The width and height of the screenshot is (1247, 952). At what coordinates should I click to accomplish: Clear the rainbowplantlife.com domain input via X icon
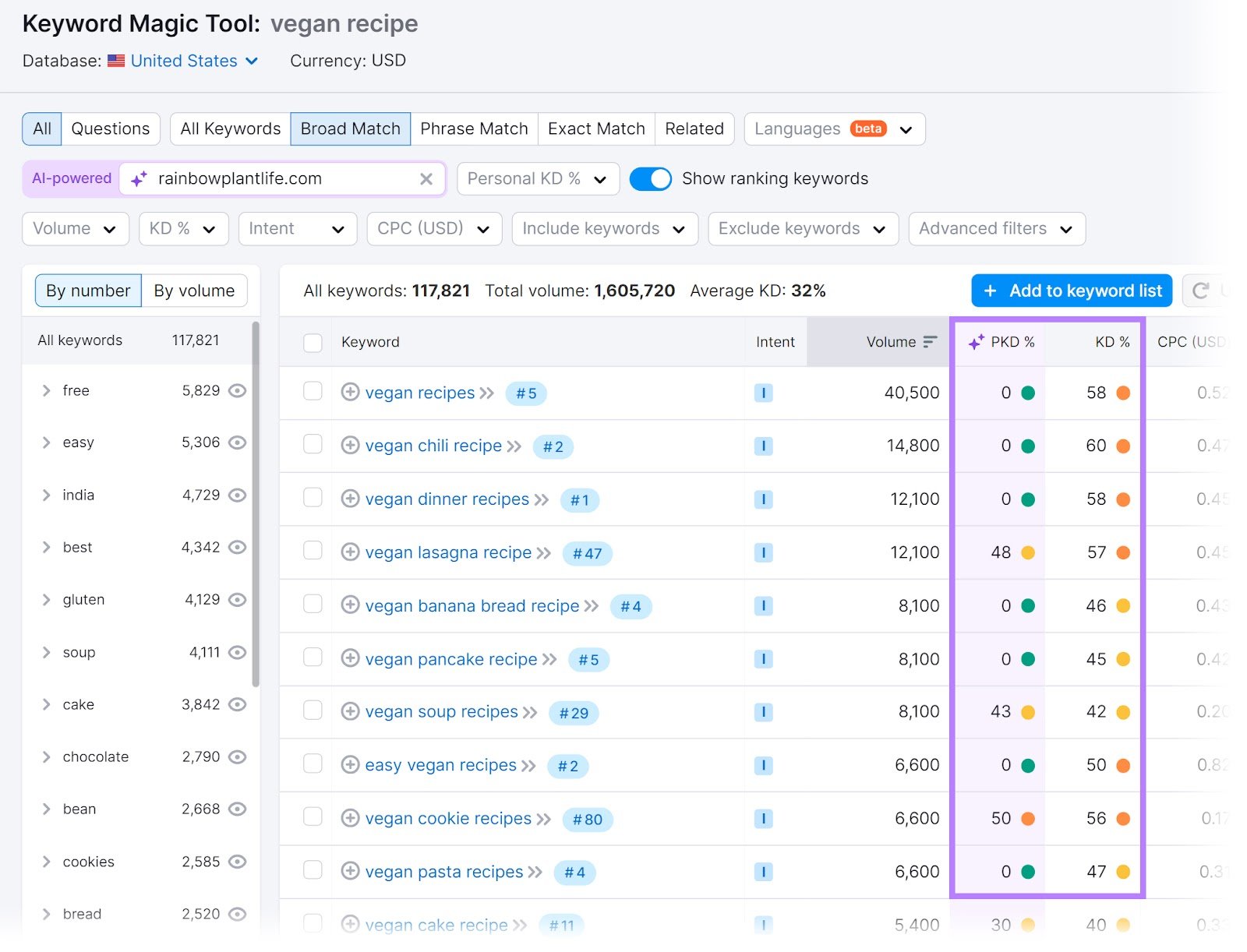[x=426, y=178]
